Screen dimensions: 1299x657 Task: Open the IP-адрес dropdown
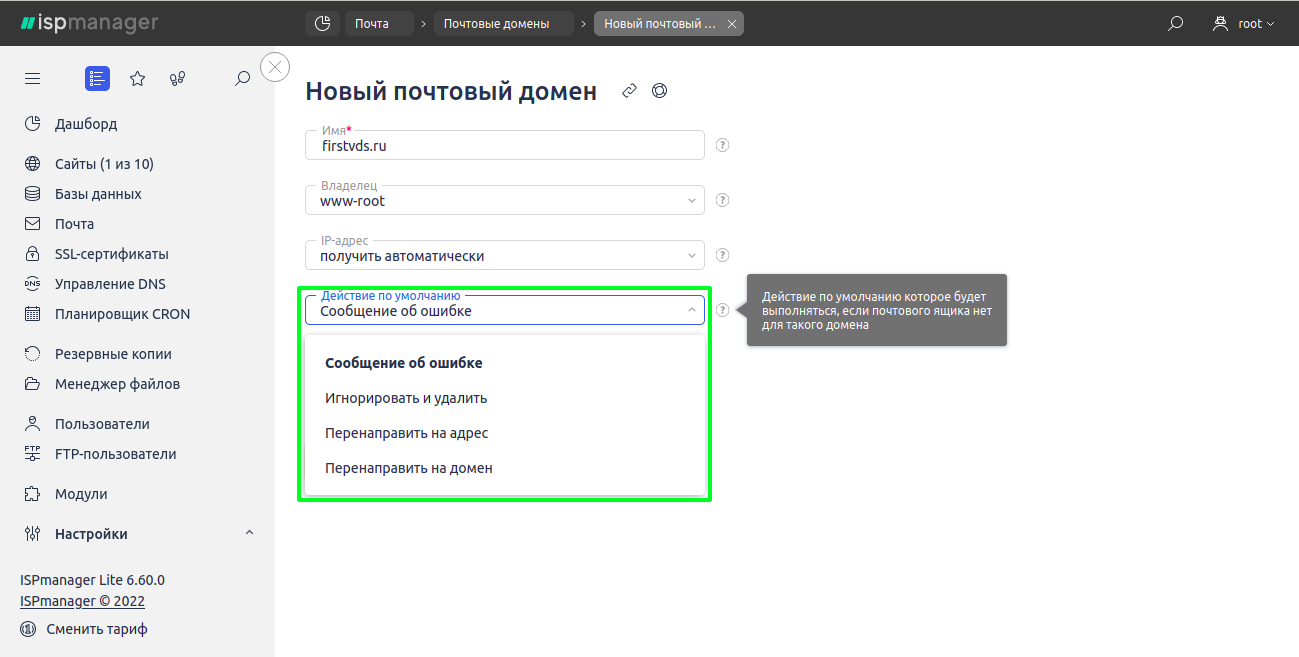point(505,255)
